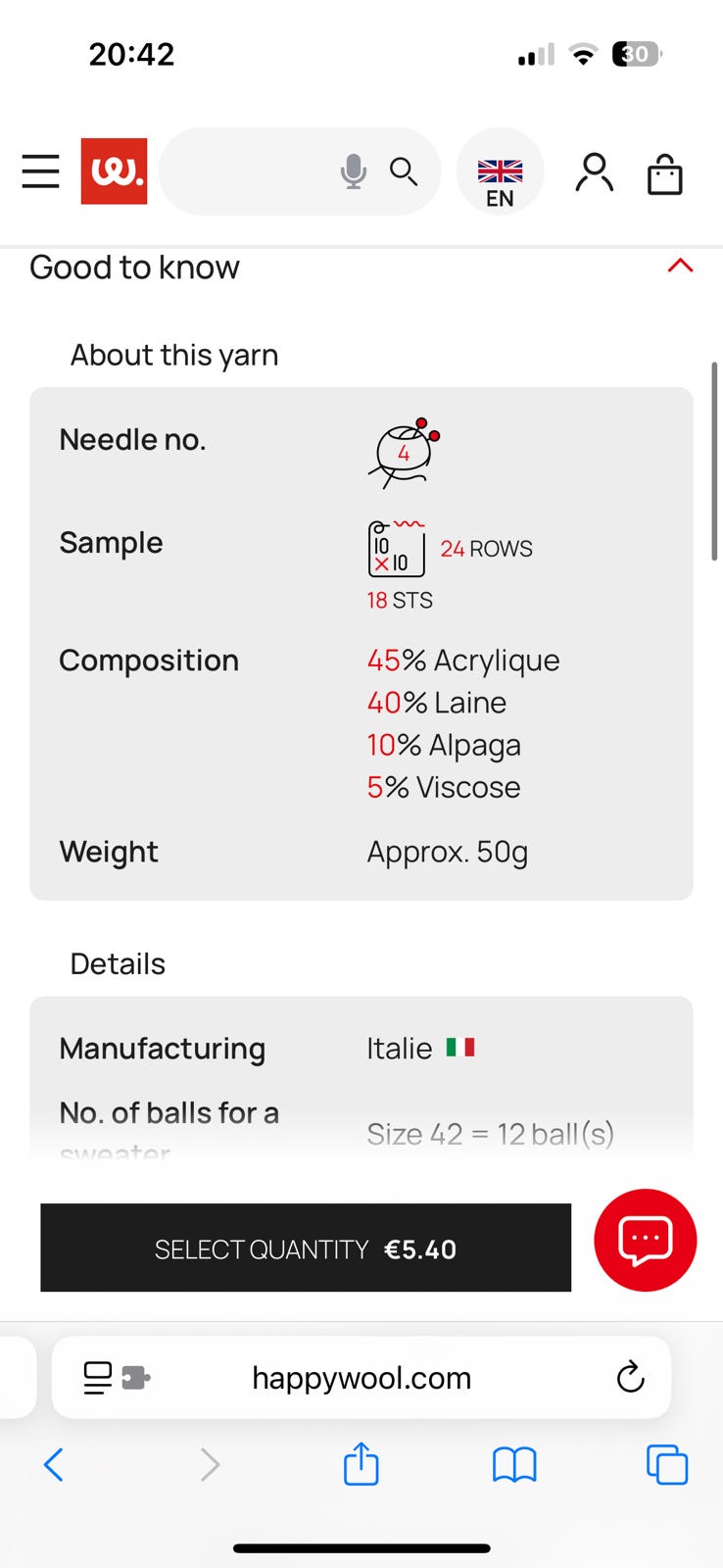Image resolution: width=723 pixels, height=1568 pixels.
Task: Open the hamburger navigation menu
Action: point(40,171)
